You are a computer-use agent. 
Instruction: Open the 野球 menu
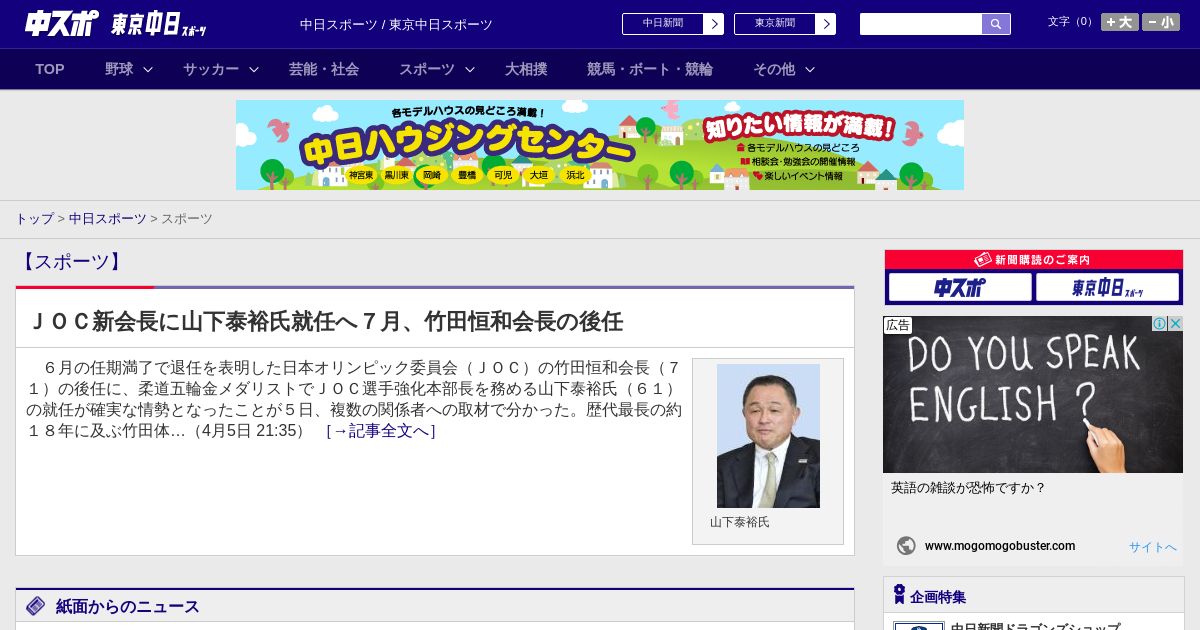click(x=119, y=69)
